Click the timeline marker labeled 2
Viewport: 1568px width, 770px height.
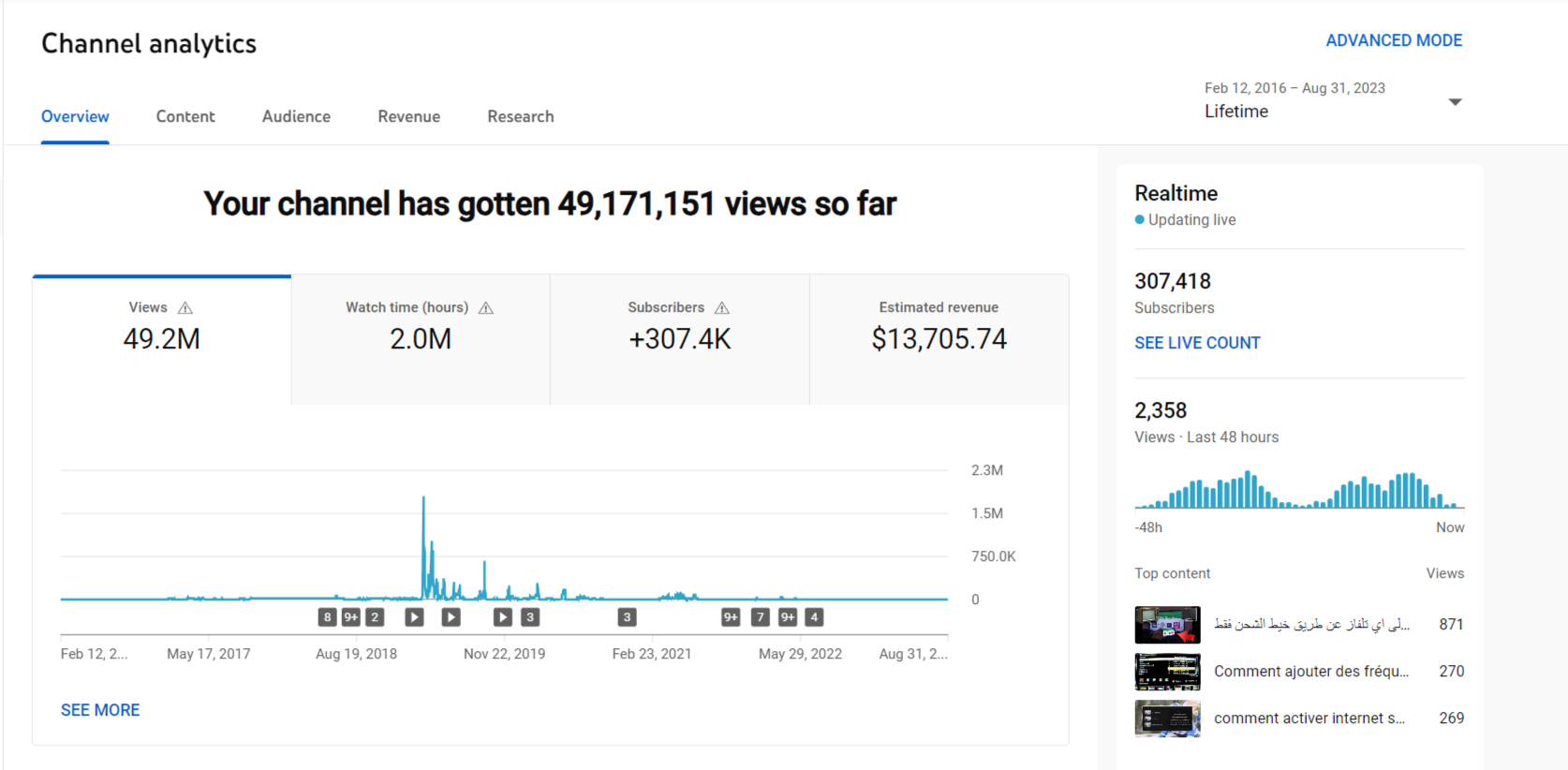coord(375,617)
